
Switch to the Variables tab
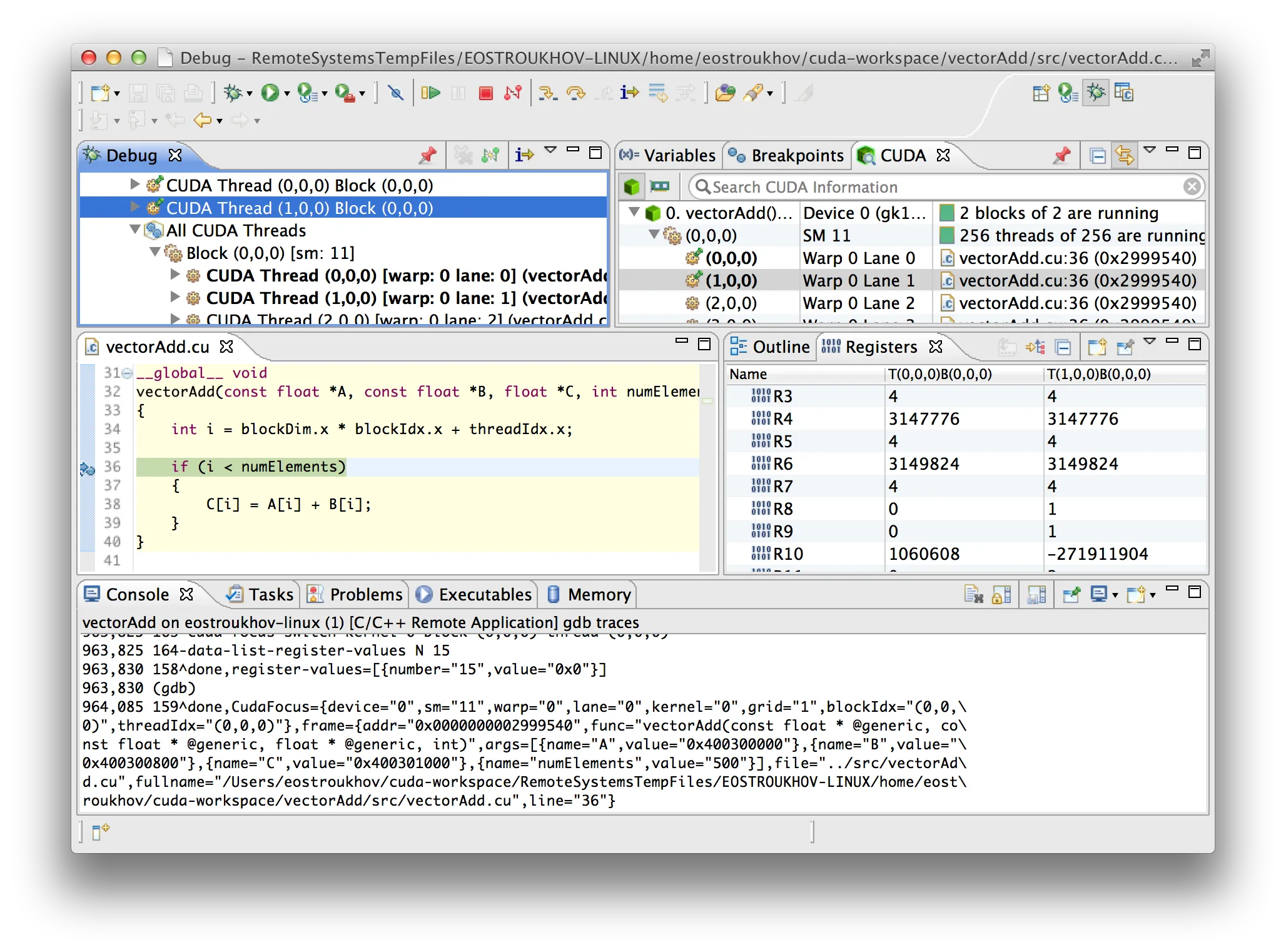667,155
